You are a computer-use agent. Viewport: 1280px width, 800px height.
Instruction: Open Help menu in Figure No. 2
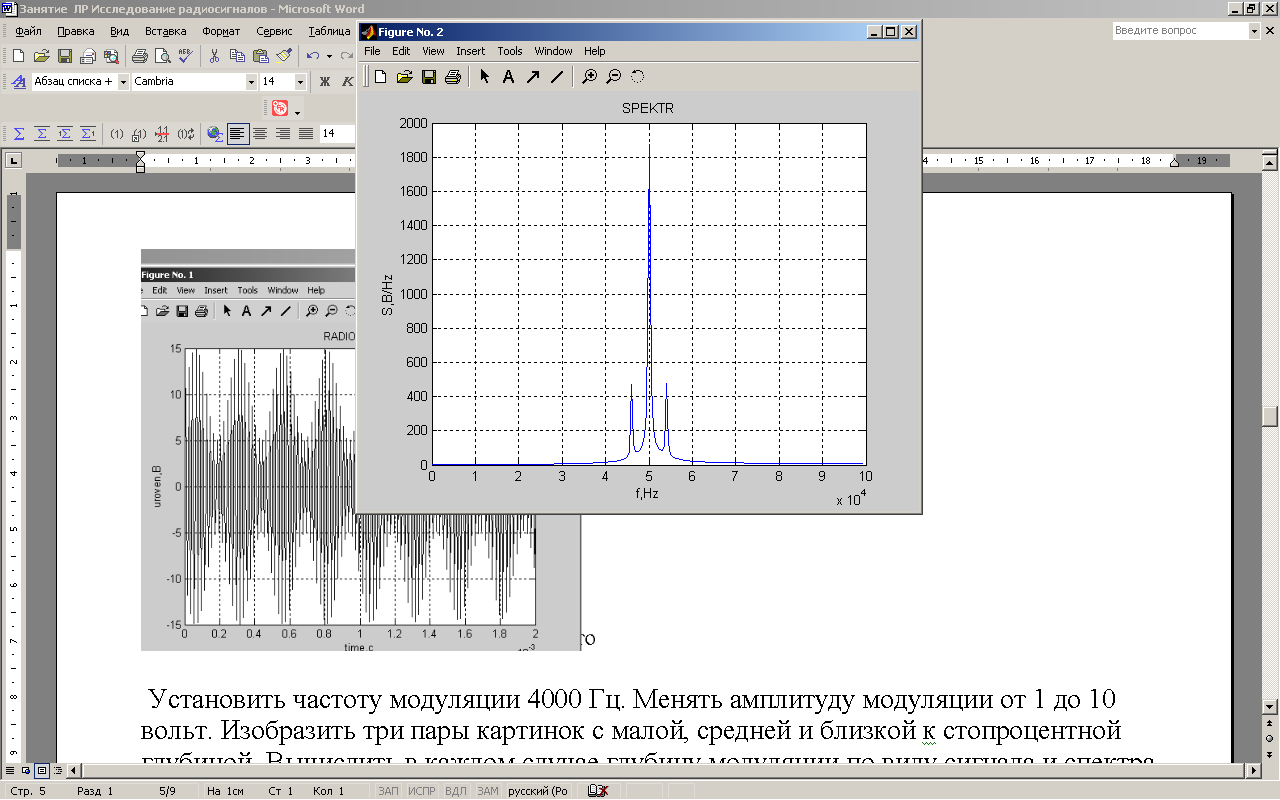click(594, 51)
